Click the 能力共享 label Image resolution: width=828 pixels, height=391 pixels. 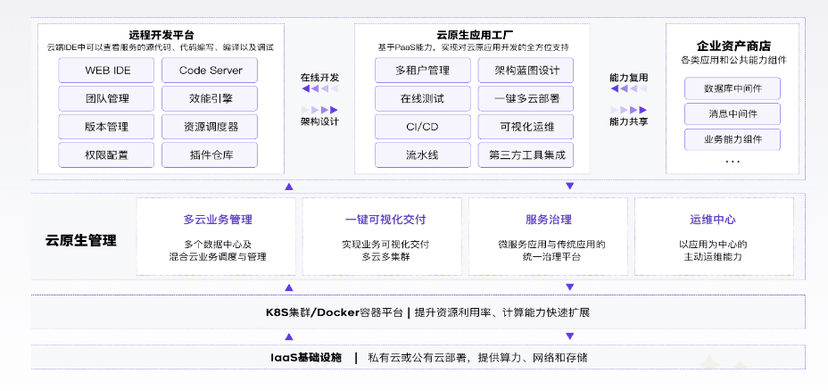tap(629, 122)
